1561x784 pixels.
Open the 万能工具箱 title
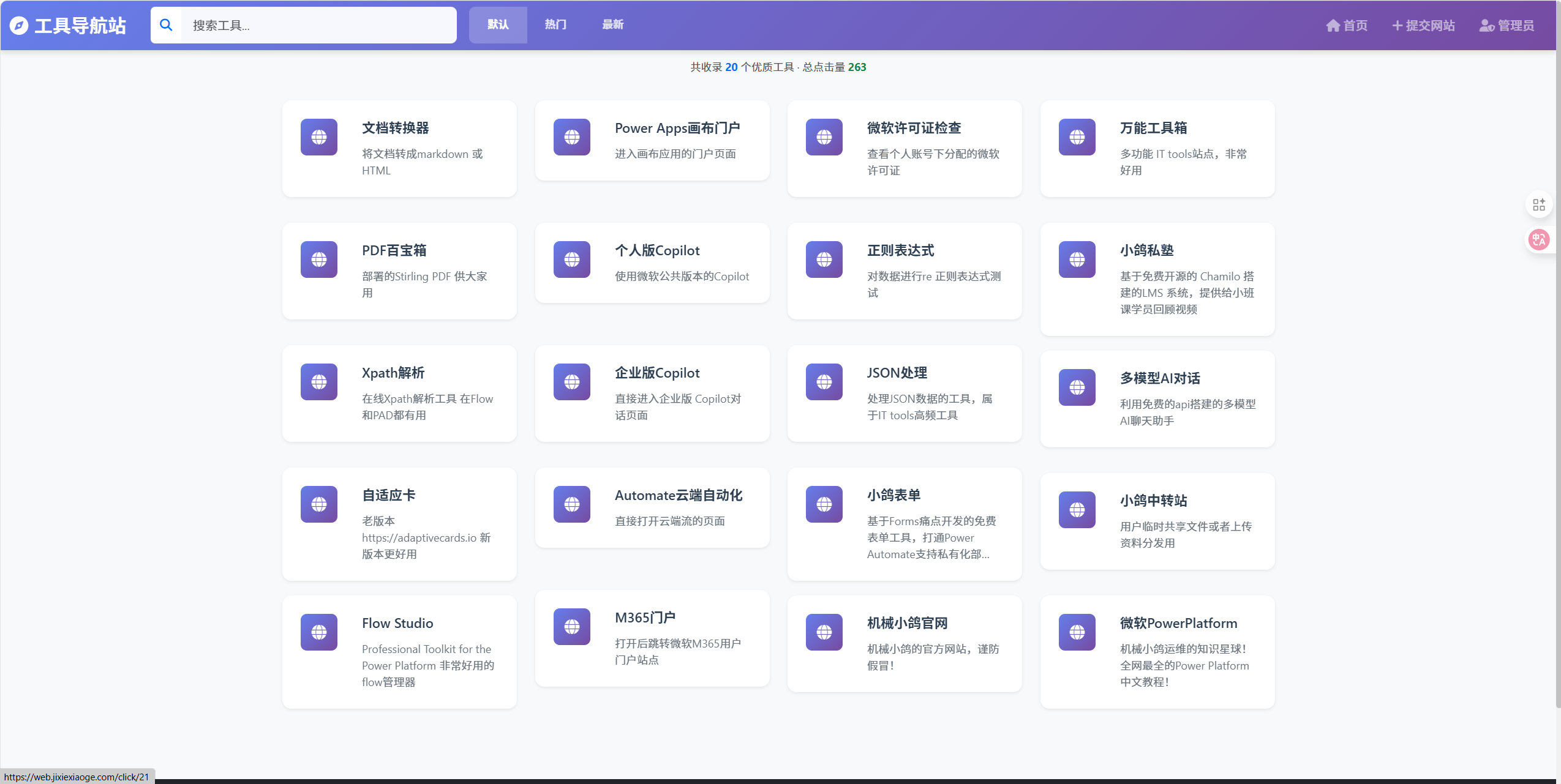[1154, 128]
